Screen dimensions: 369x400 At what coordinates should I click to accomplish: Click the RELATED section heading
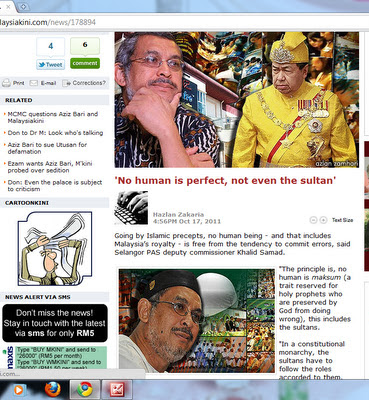pyautogui.click(x=19, y=100)
